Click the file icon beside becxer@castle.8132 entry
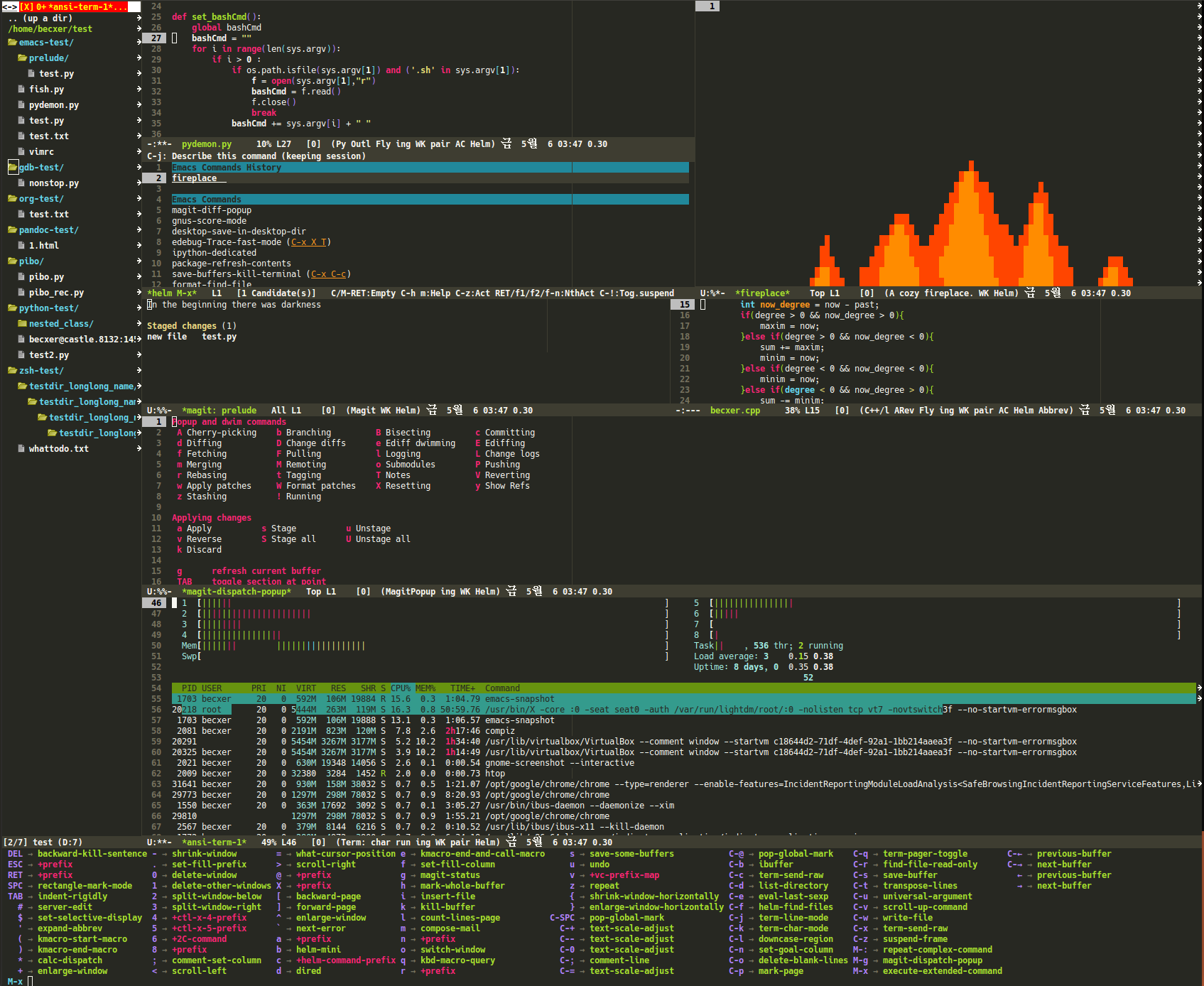 pos(22,340)
